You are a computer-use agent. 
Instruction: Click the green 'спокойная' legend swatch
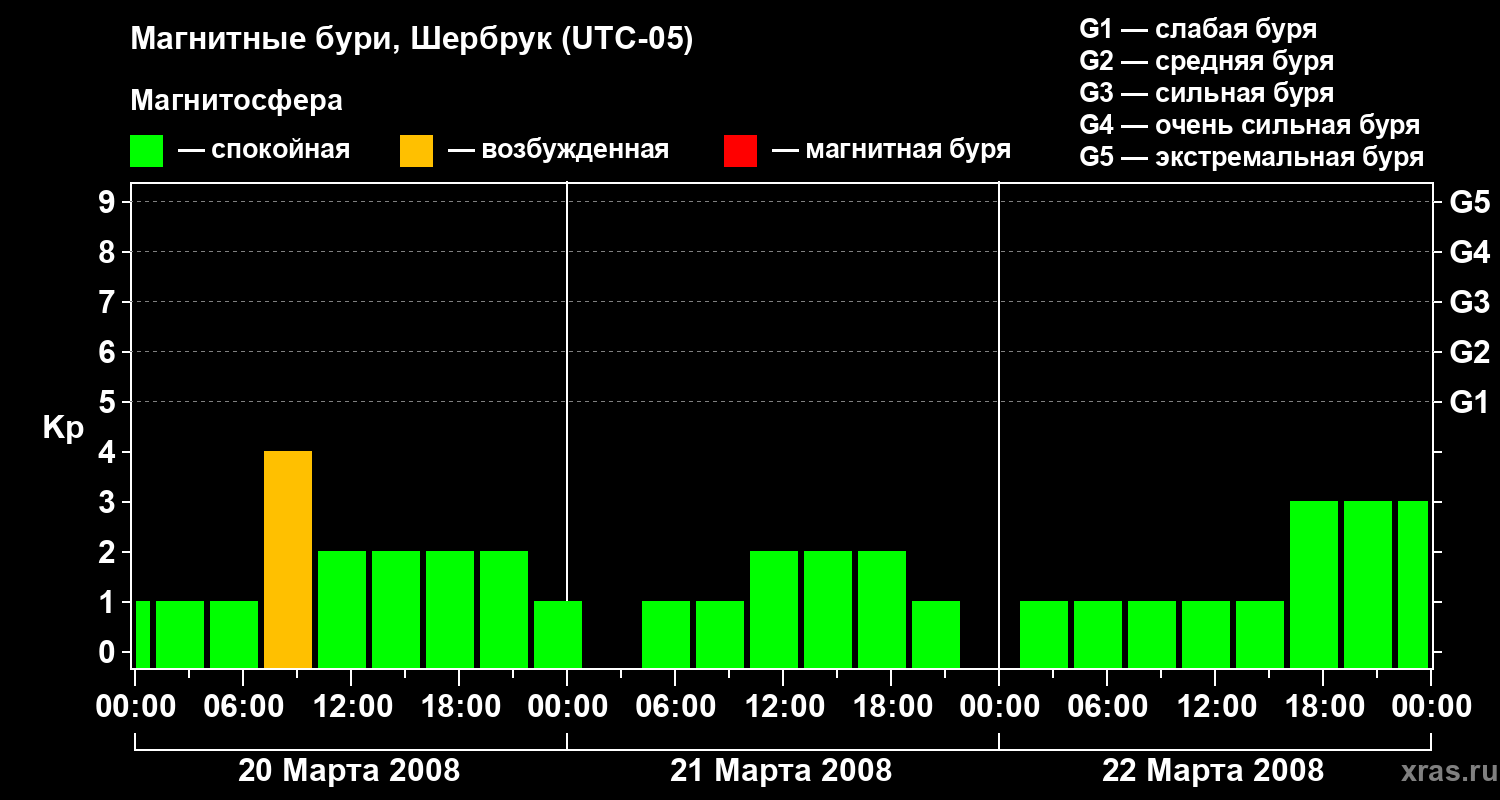pyautogui.click(x=146, y=151)
